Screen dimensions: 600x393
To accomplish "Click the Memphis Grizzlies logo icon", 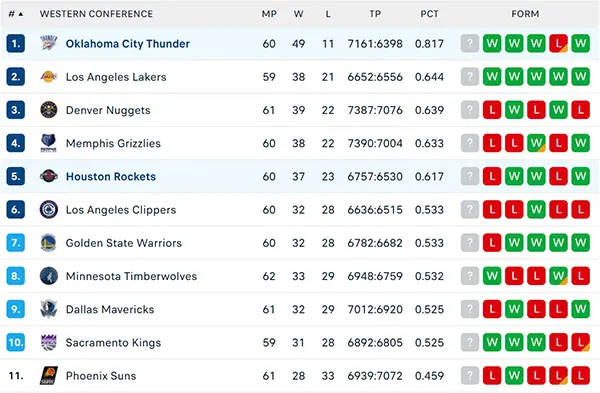I will tap(49, 143).
